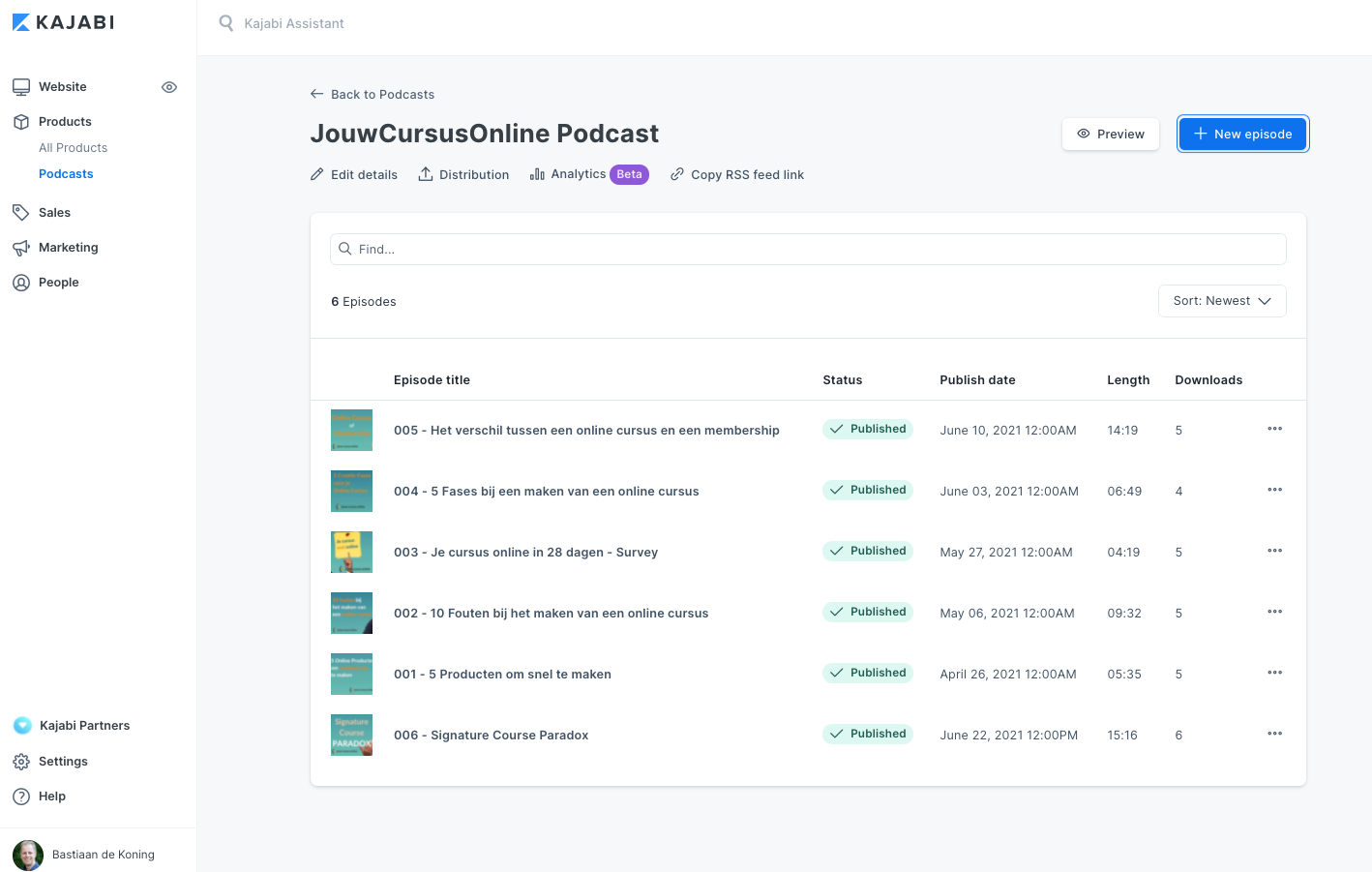Click Bastiaan de Koning account name
The height and width of the screenshot is (872, 1372).
point(104,855)
